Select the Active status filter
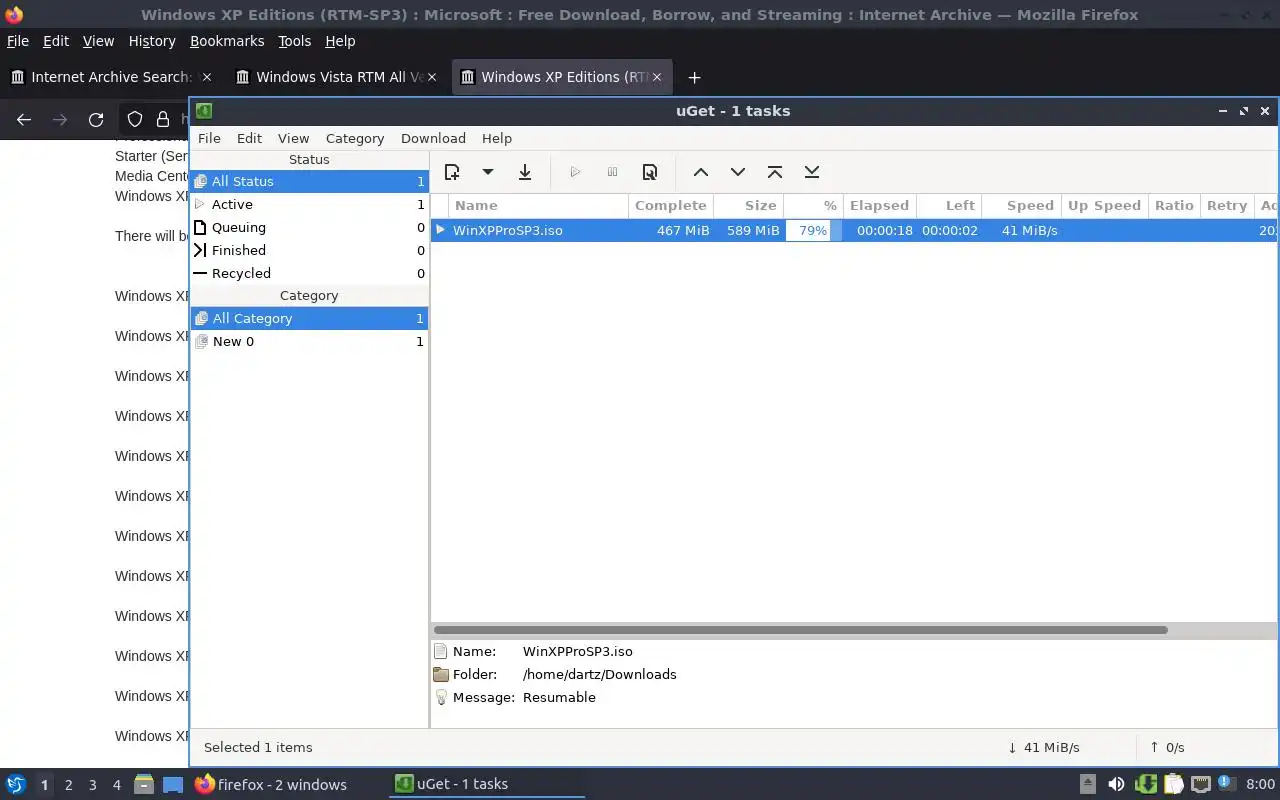The image size is (1280, 800). coord(309,204)
